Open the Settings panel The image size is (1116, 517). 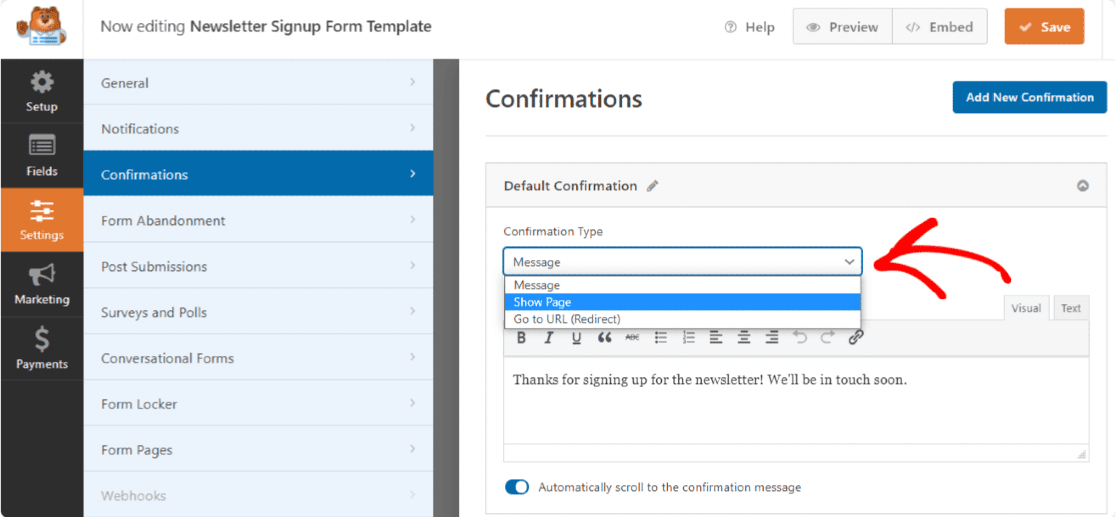click(42, 219)
